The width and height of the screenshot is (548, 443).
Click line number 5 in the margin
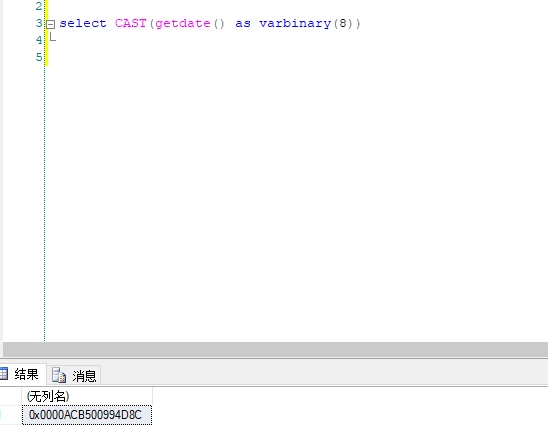39,57
